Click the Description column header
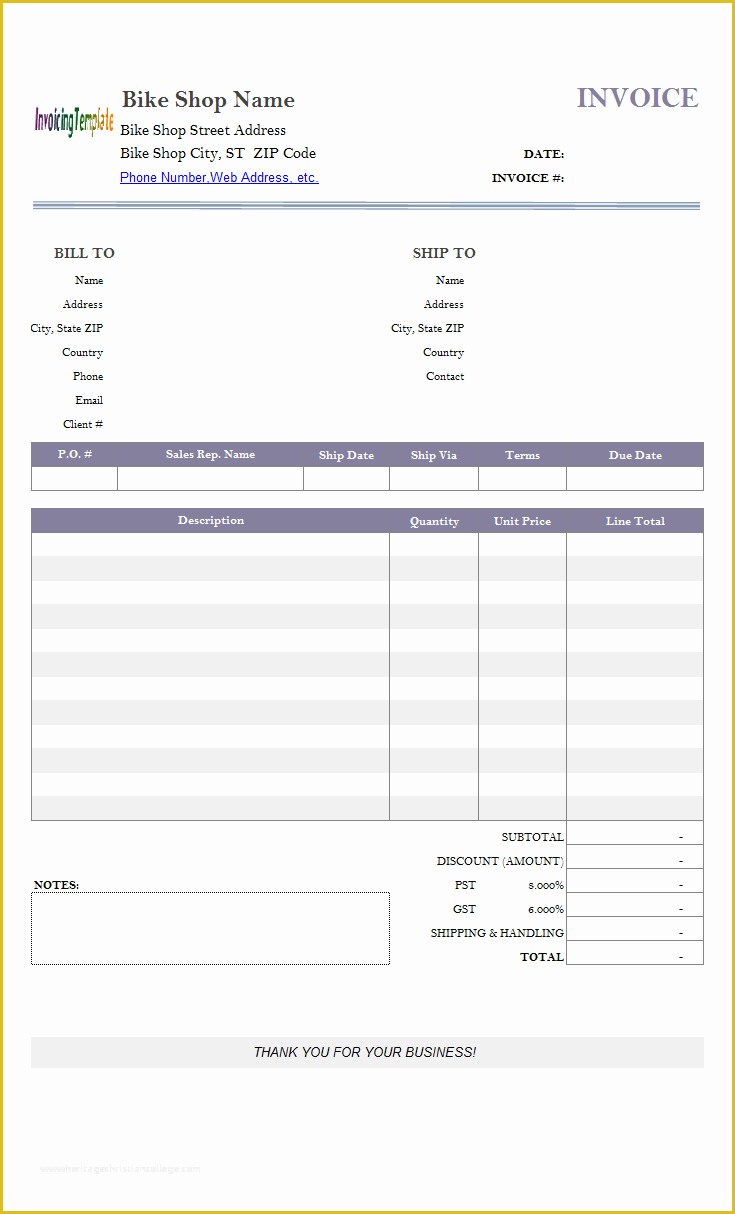The image size is (735, 1214). coord(210,521)
